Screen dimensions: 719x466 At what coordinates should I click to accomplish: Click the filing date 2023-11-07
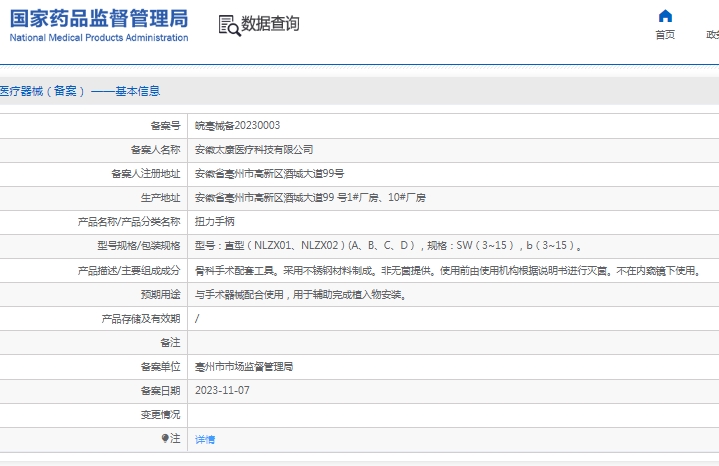[222, 390]
